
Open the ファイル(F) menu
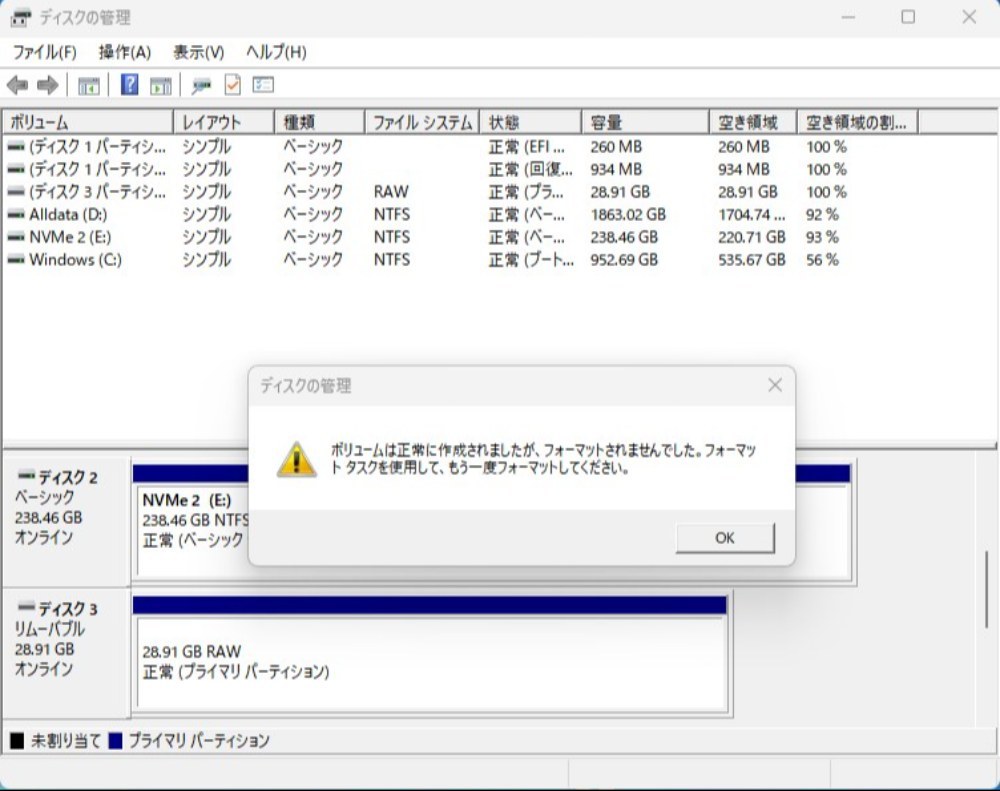(45, 52)
